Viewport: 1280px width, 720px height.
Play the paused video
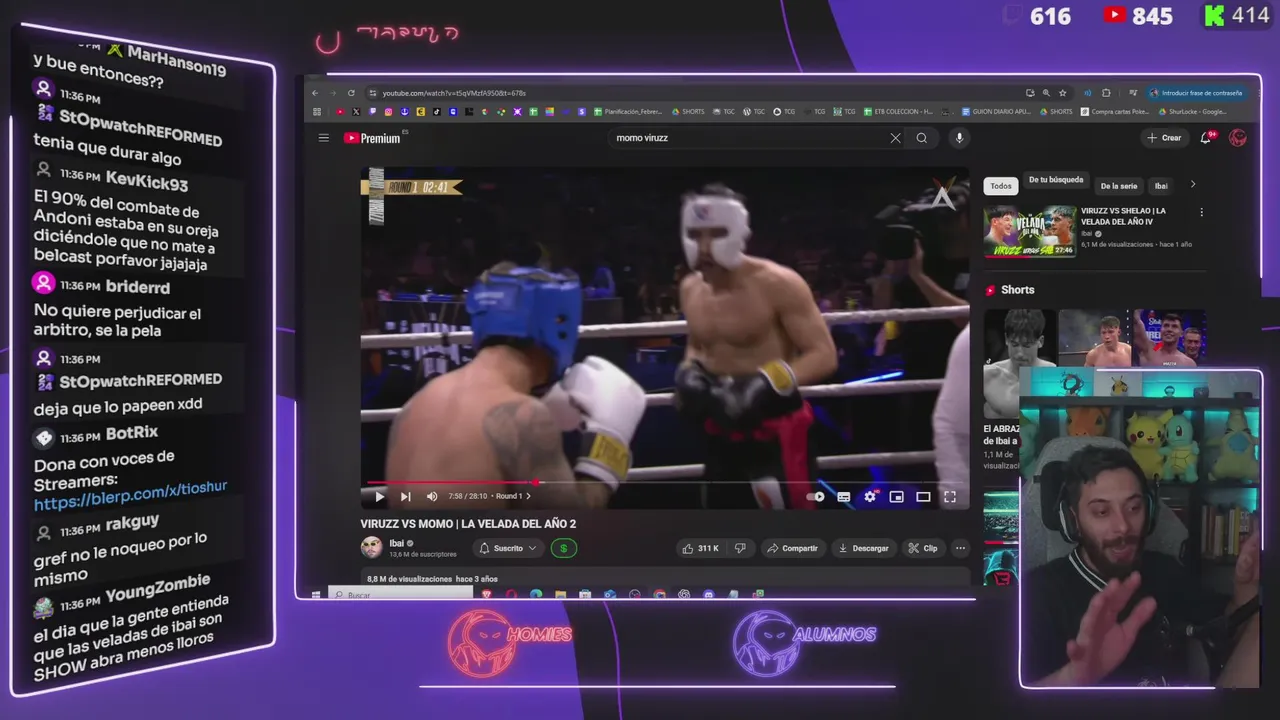379,496
